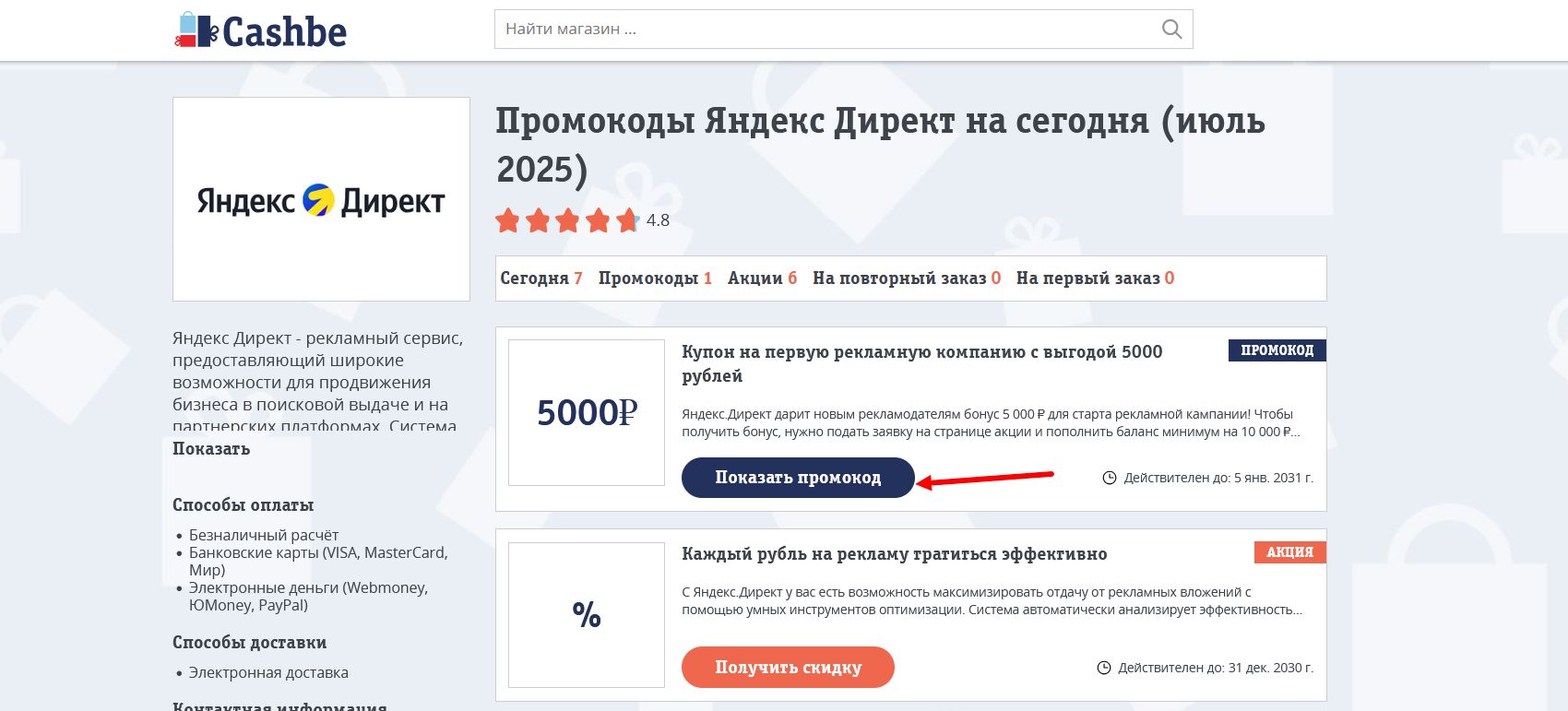
Task: Select the "Акции 6" tab
Action: pos(762,278)
